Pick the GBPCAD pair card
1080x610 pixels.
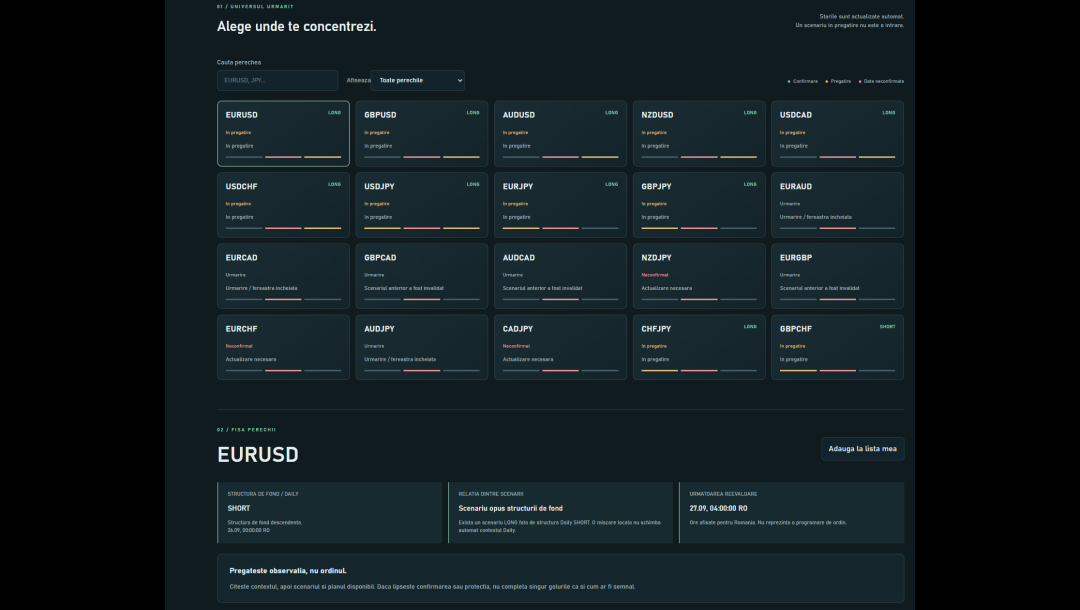(422, 276)
